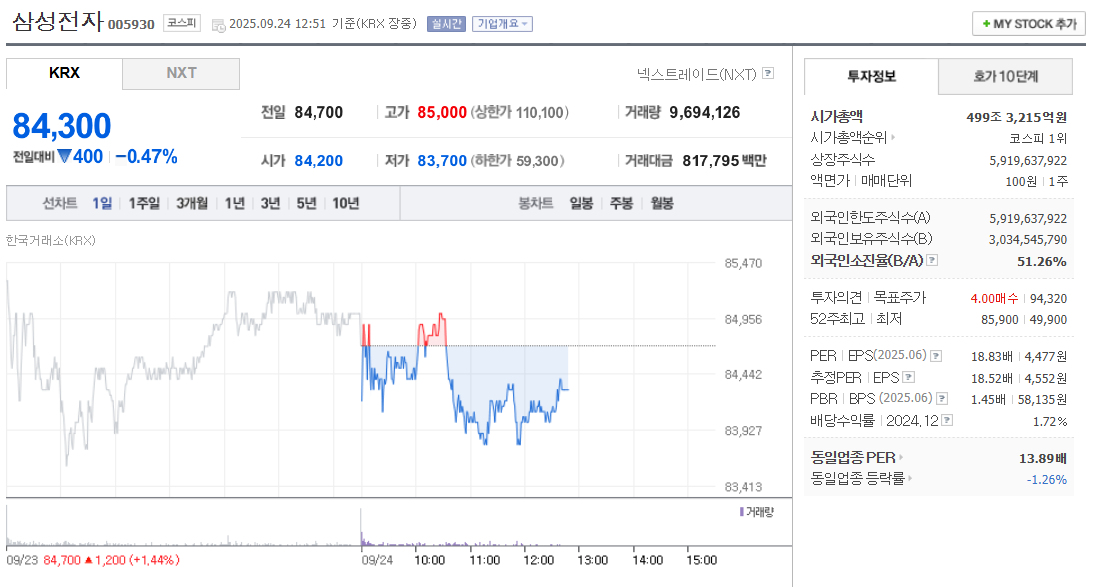Click the 코스피 market badge
The image size is (1094, 587).
(x=182, y=23)
